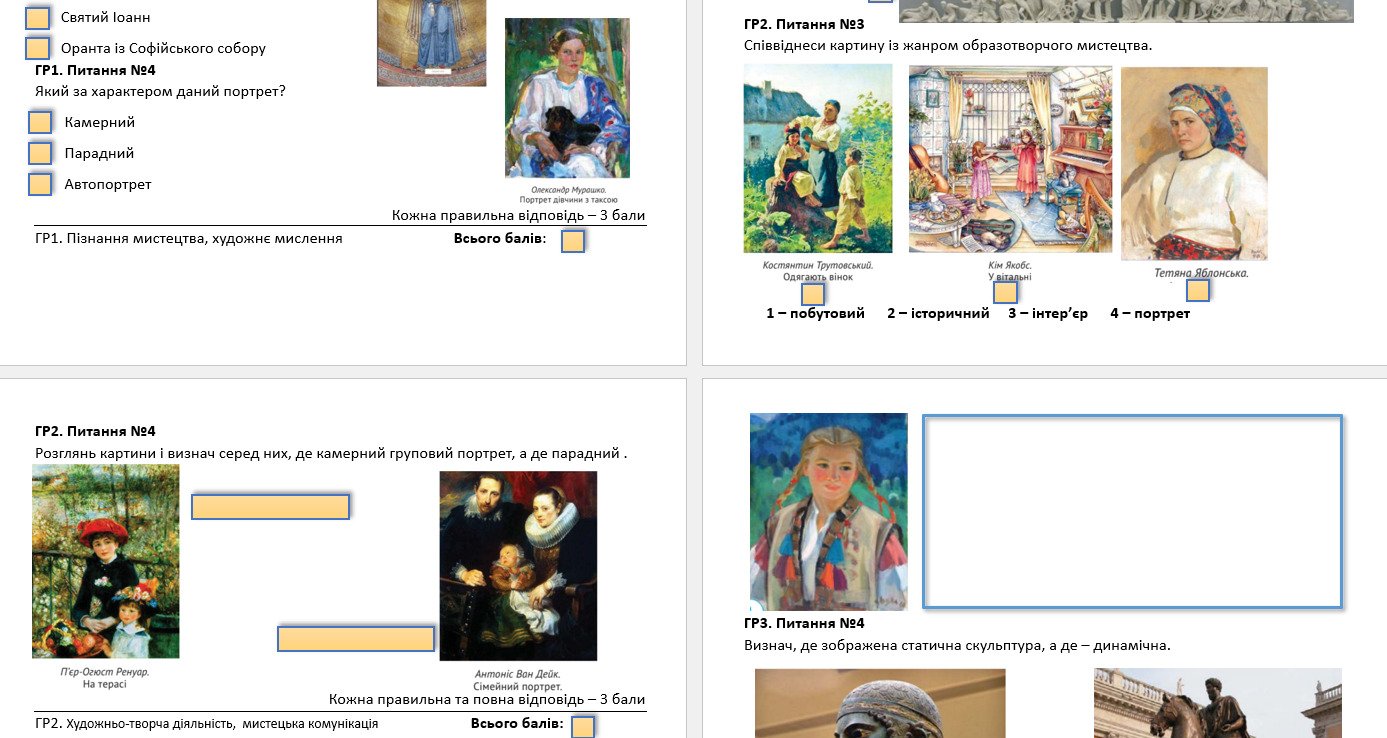
Task: Select answer box under Одягають вінок painting
Action: [813, 294]
